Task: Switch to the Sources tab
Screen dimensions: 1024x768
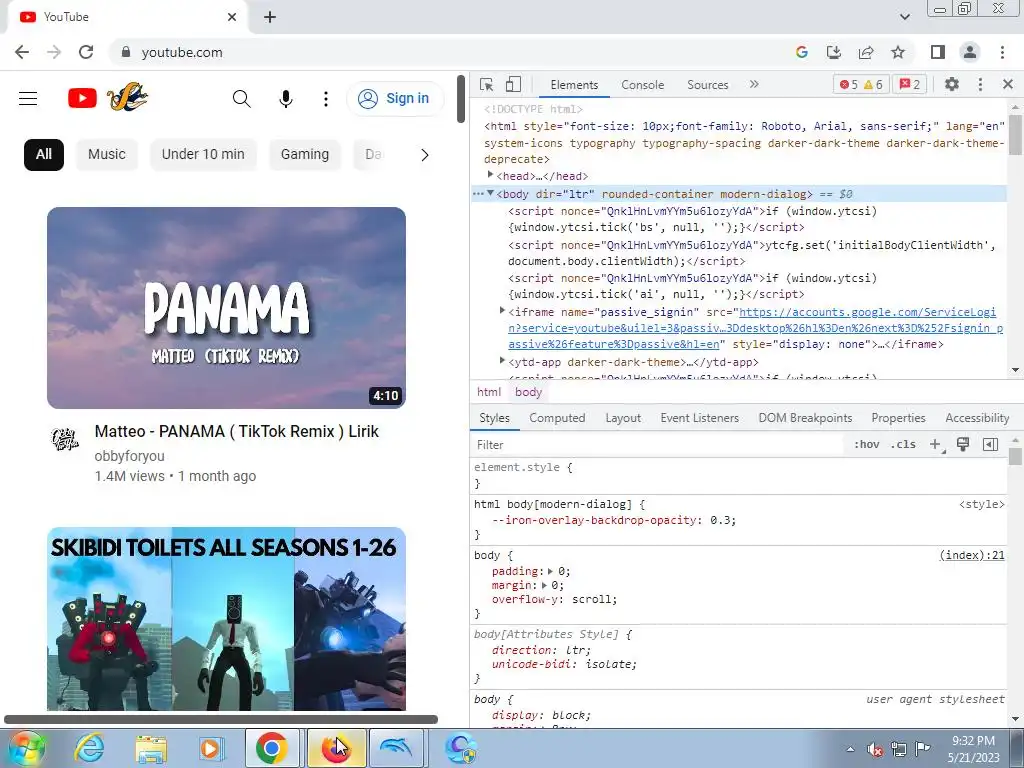Action: click(707, 85)
